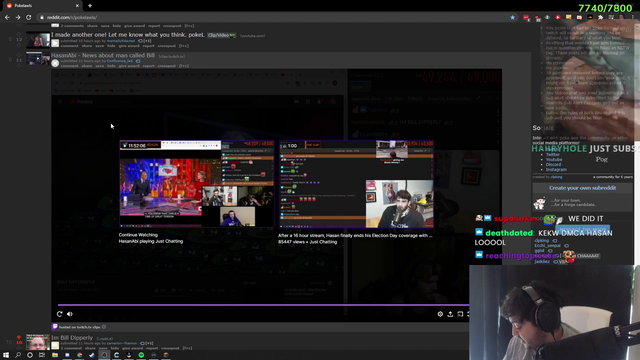Image resolution: width=640 pixels, height=360 pixels.
Task: Collapse the HasanAbi clip expando
Action: [55, 63]
